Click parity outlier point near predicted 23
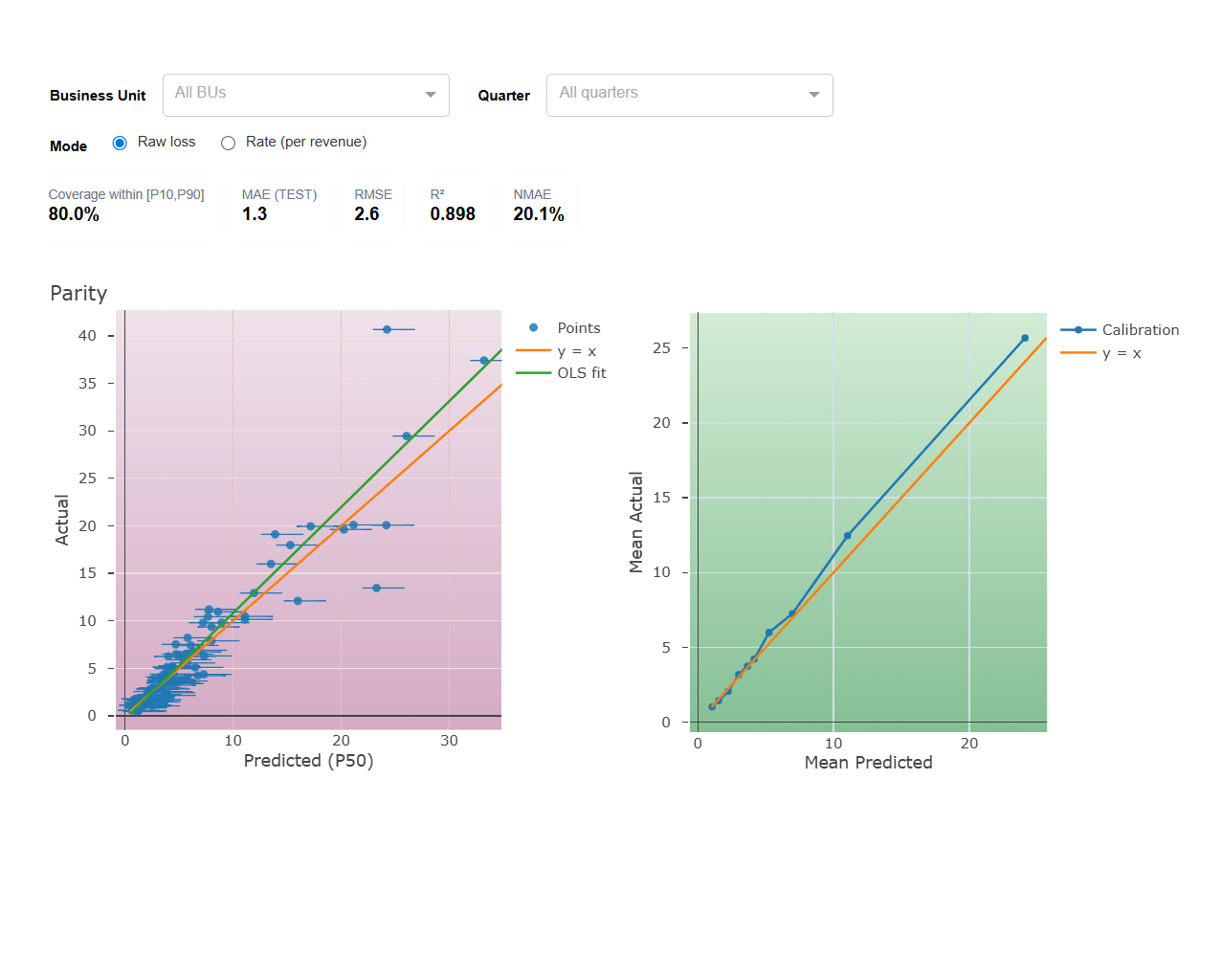The width and height of the screenshot is (1222, 980). [376, 588]
